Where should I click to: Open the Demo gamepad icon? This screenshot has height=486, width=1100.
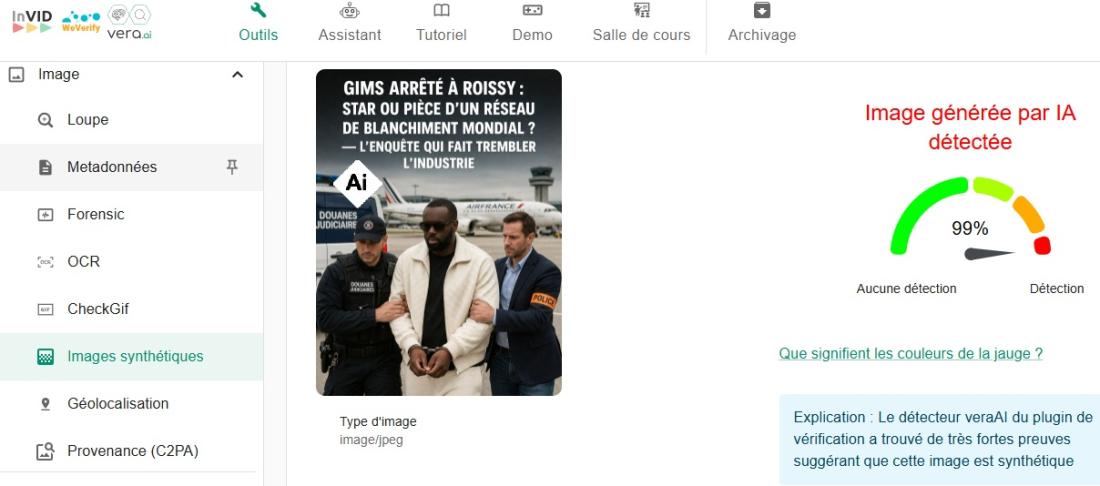point(532,10)
